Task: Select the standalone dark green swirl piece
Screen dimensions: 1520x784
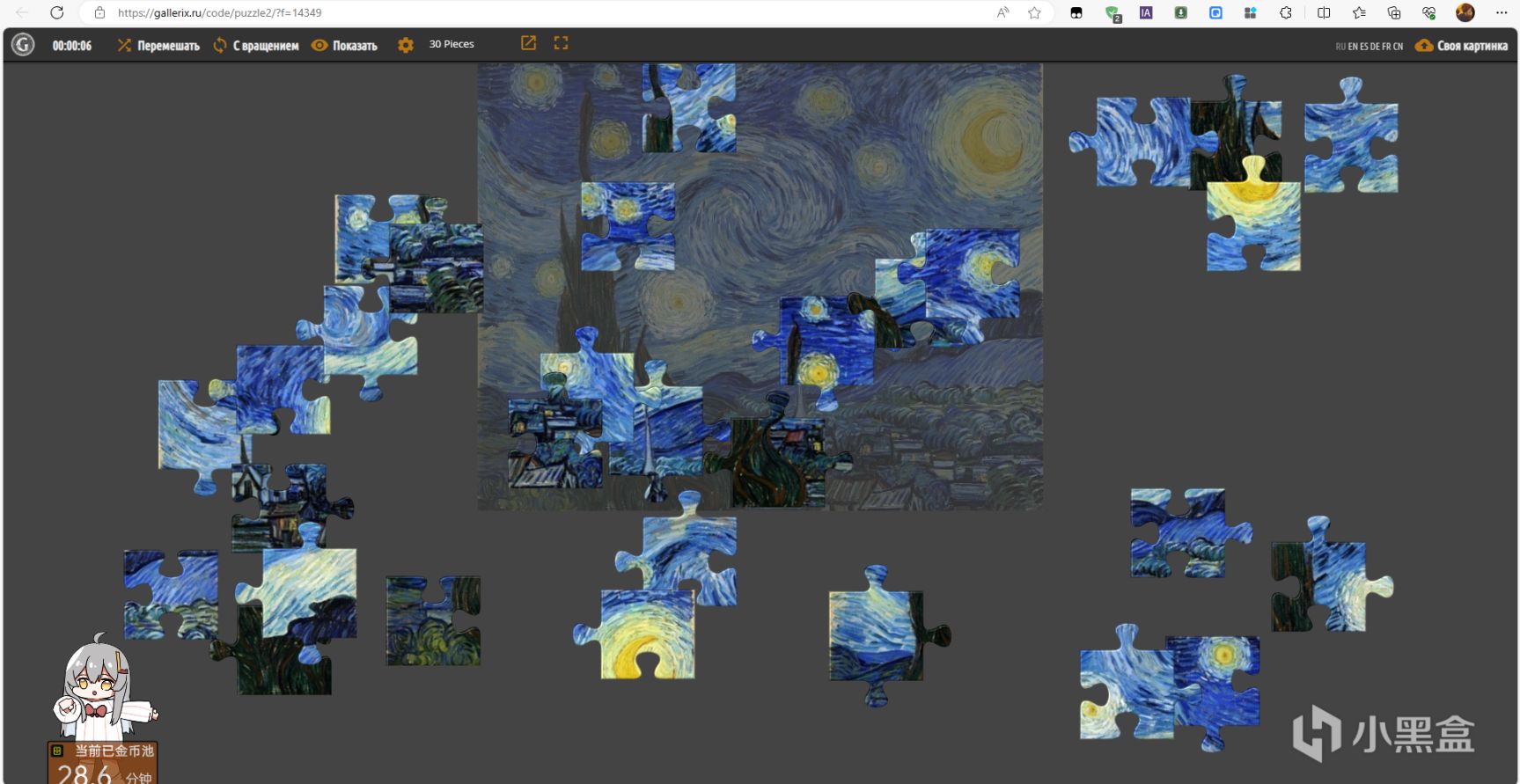Action: click(433, 620)
